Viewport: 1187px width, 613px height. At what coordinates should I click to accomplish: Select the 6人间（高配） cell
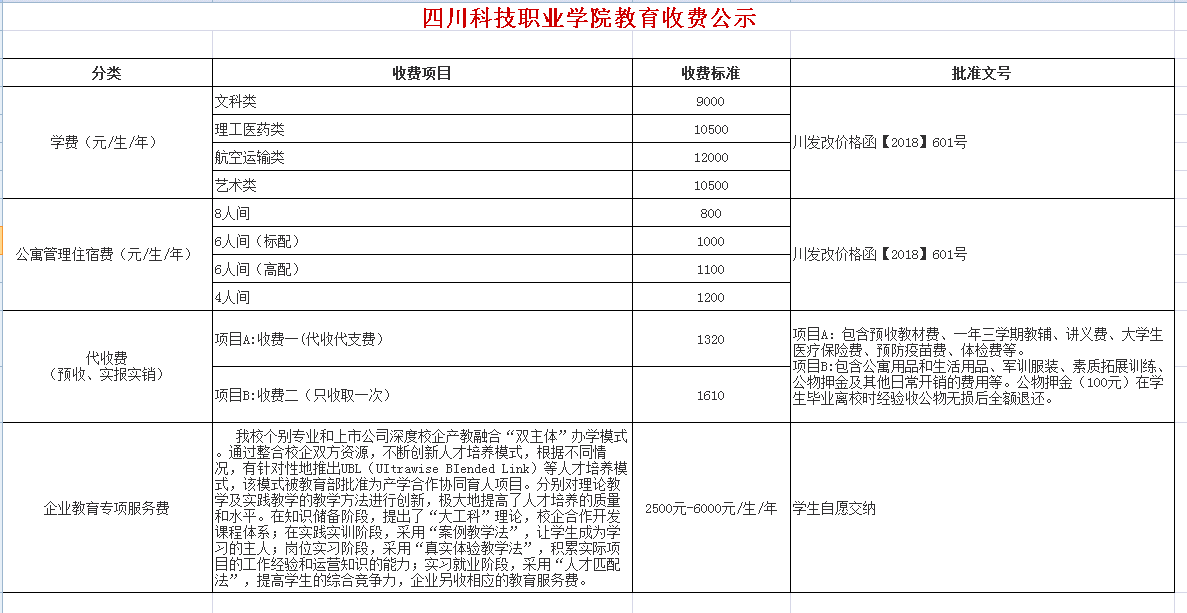pyautogui.click(x=422, y=269)
